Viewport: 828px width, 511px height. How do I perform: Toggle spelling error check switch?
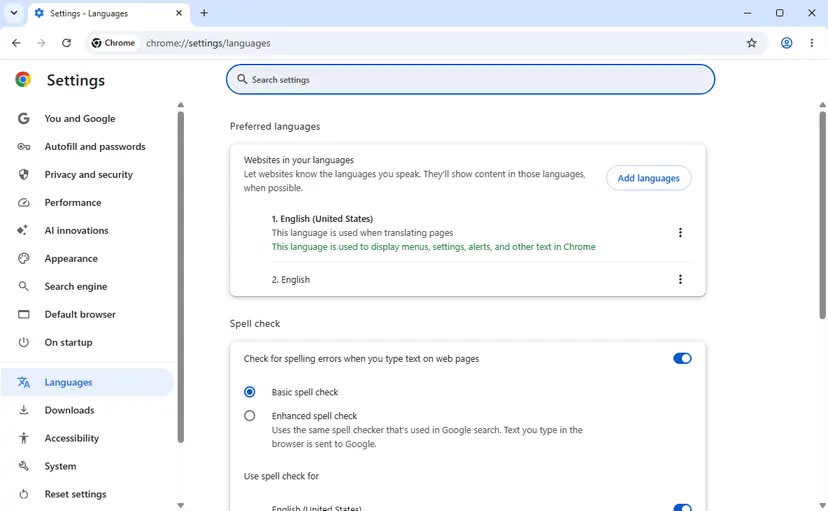682,358
